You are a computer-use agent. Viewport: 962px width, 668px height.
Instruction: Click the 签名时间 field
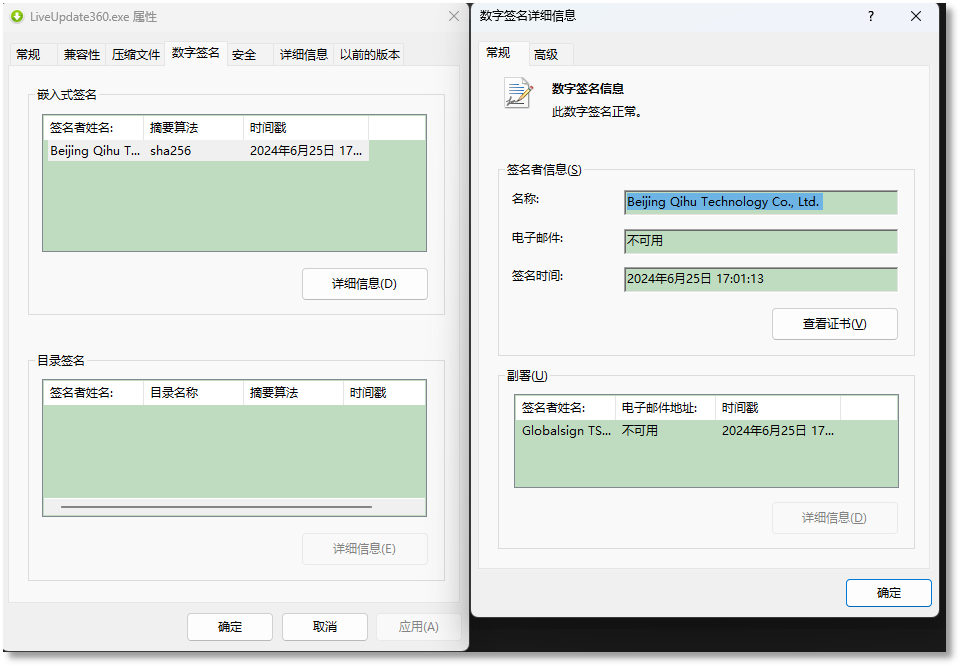coord(761,279)
